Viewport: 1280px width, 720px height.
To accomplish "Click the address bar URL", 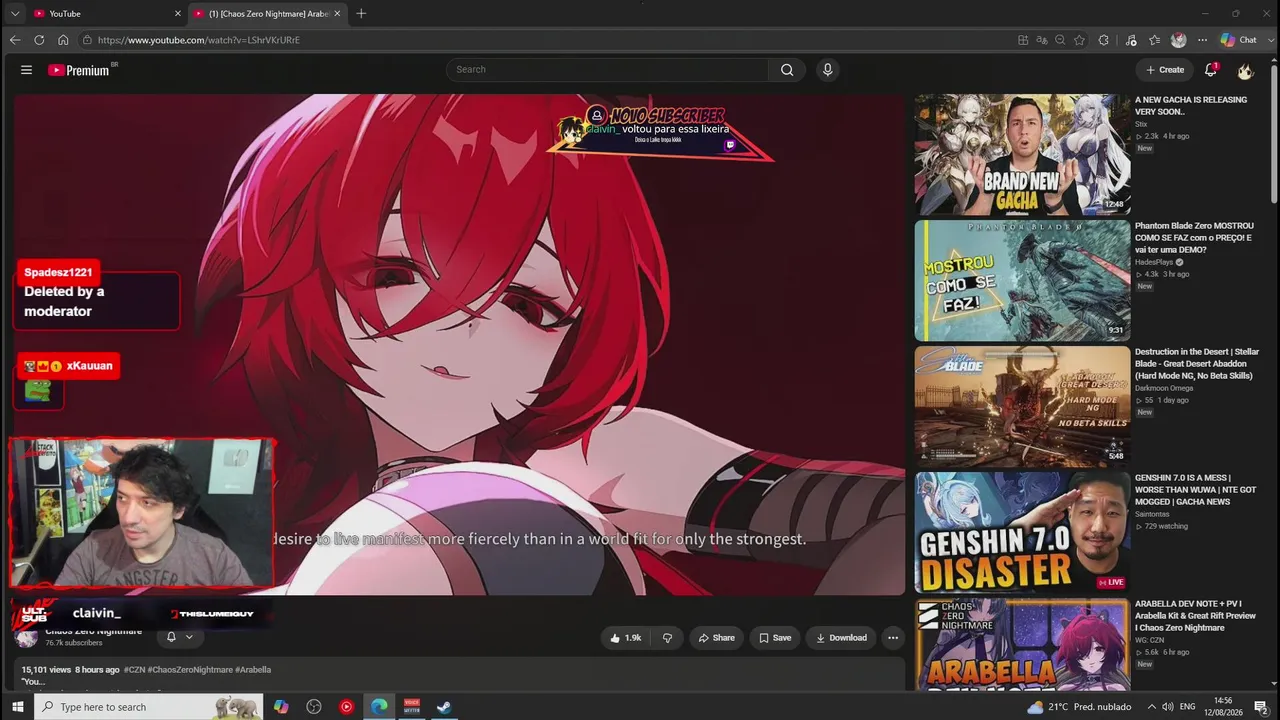I will click(199, 40).
